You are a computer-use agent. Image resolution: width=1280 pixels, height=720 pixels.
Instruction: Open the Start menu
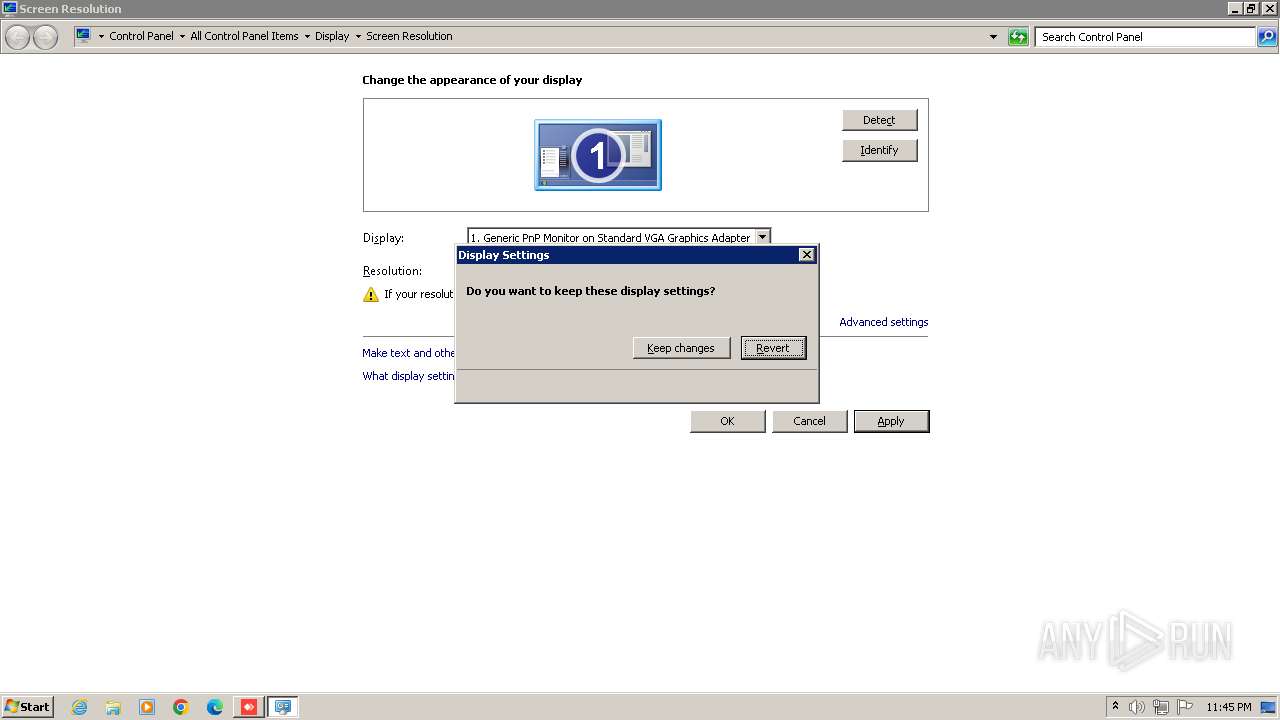coord(27,706)
